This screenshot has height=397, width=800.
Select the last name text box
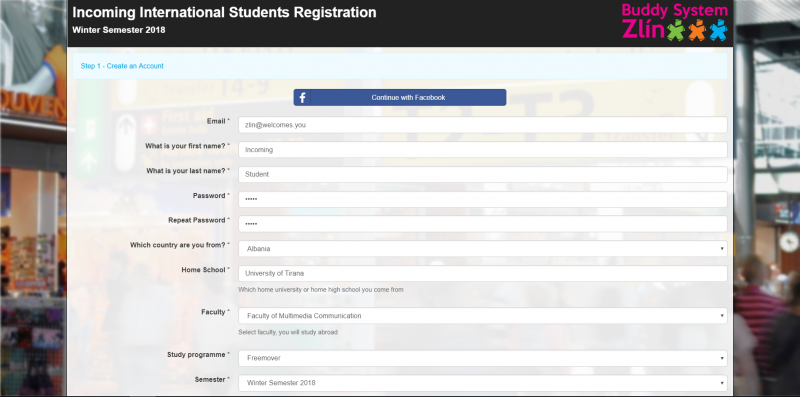point(483,175)
